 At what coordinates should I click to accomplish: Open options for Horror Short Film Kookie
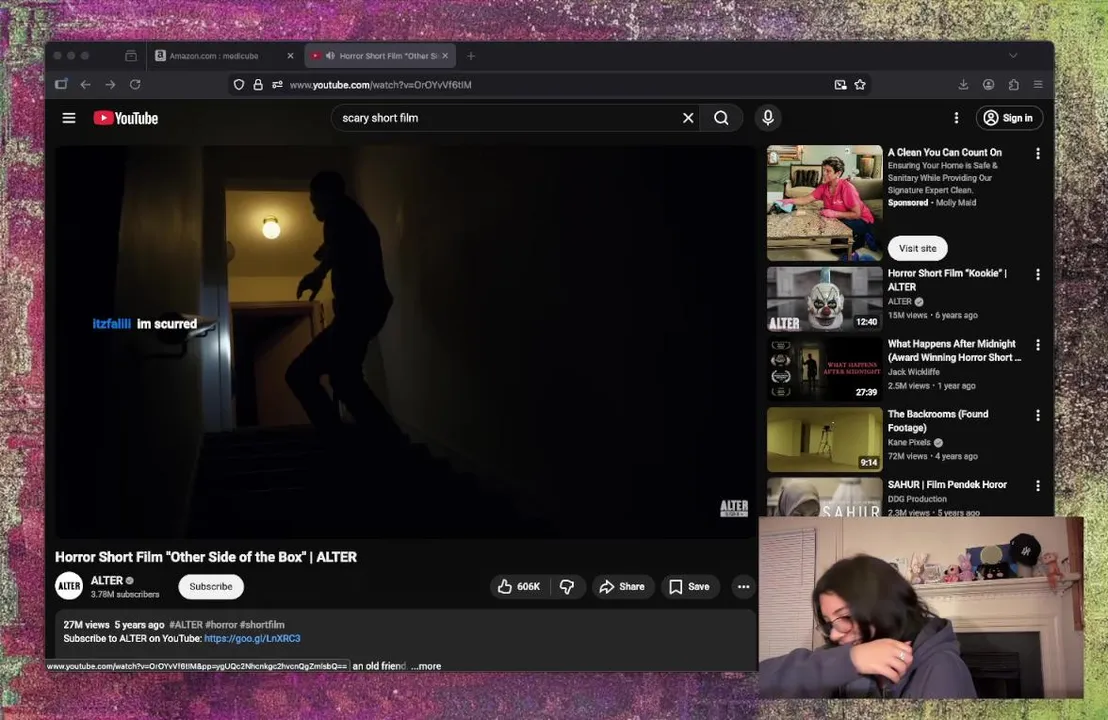click(1037, 274)
